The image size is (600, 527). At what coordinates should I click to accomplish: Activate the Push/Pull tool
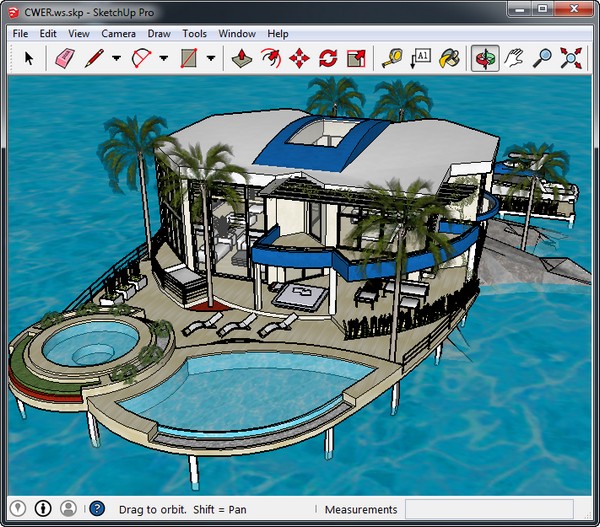pyautogui.click(x=241, y=58)
